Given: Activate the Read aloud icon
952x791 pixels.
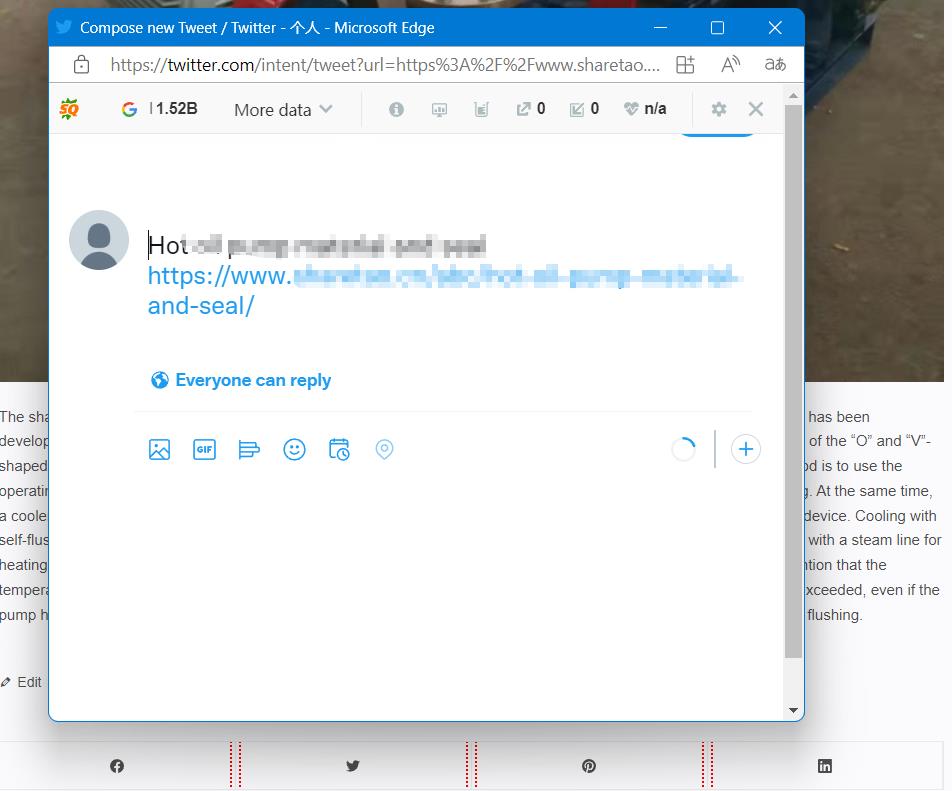Looking at the screenshot, I should click(x=730, y=64).
